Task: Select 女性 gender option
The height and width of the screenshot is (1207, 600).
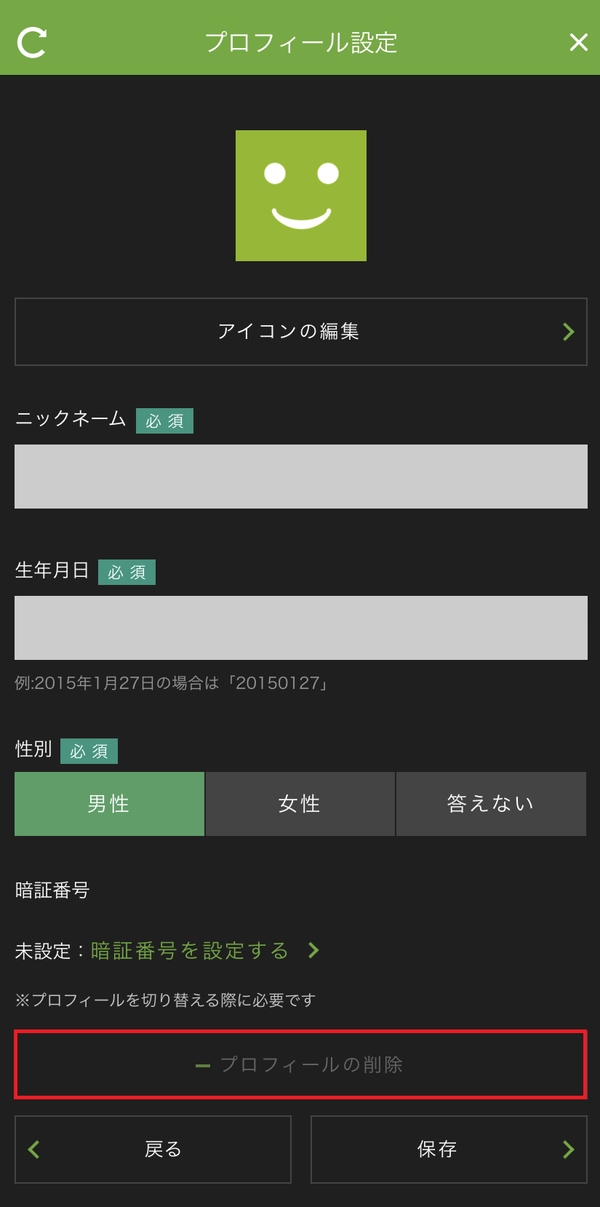Action: coord(300,804)
